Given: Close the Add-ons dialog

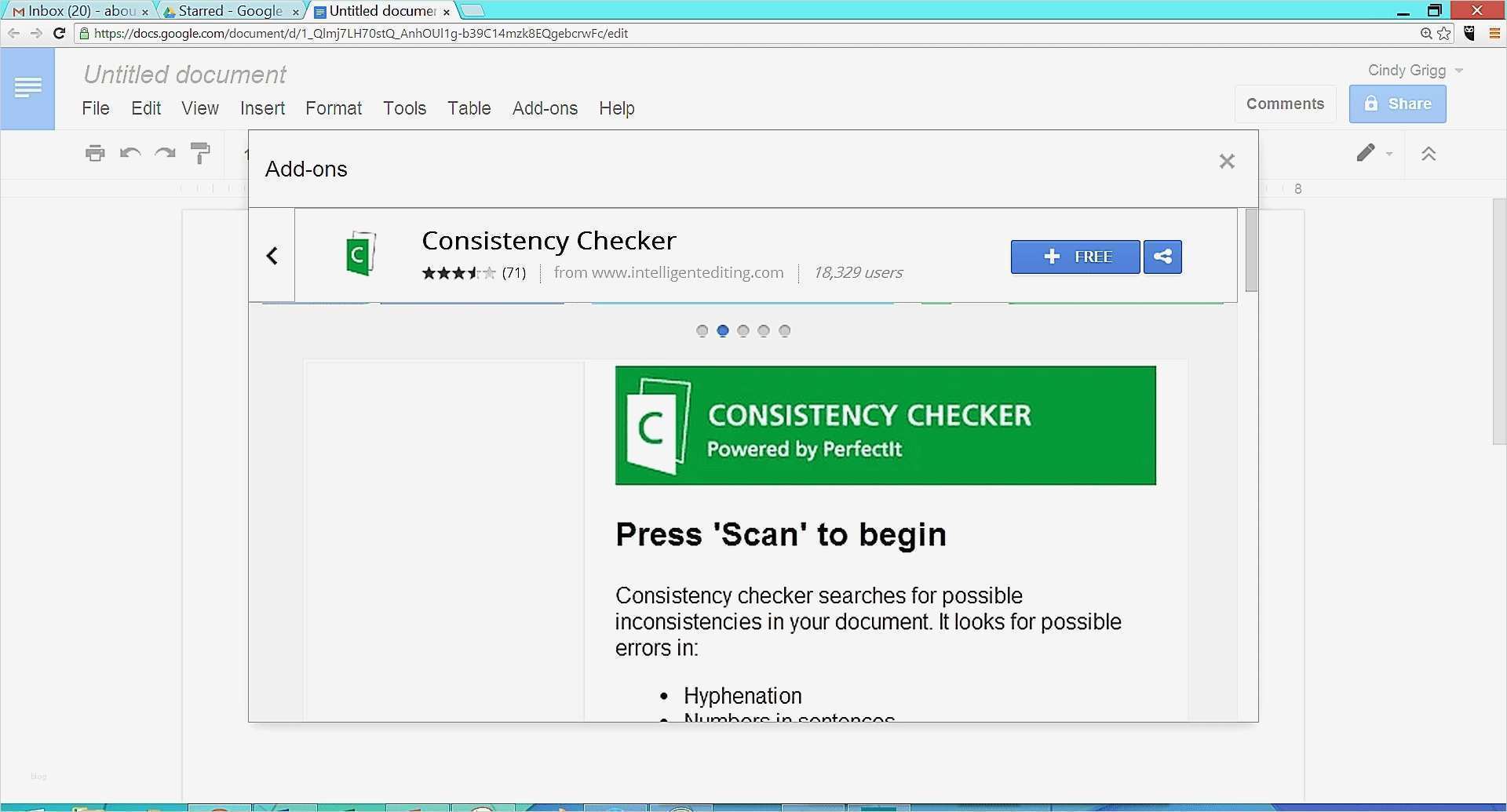Looking at the screenshot, I should (x=1227, y=162).
